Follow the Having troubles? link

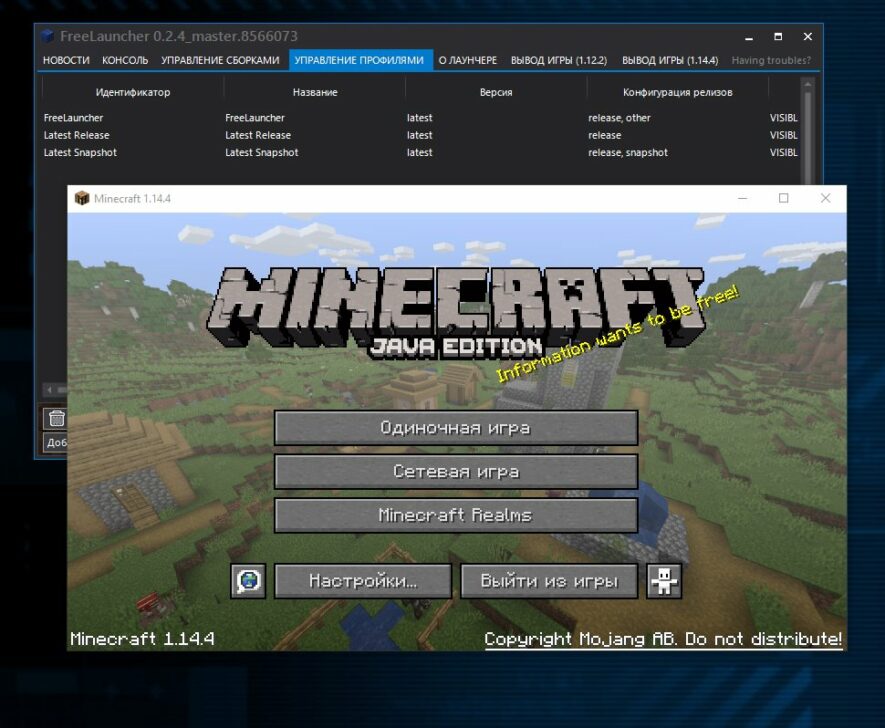(771, 61)
